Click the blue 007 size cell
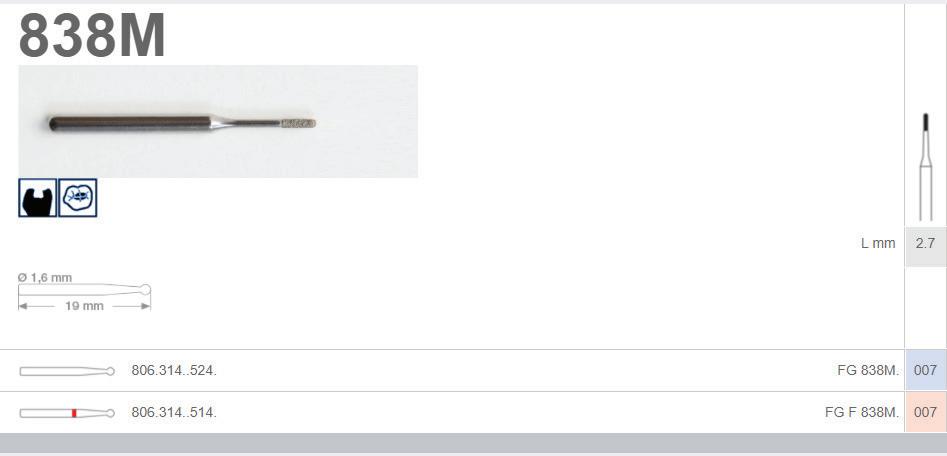Viewport: 947px width, 456px height. [x=926, y=370]
